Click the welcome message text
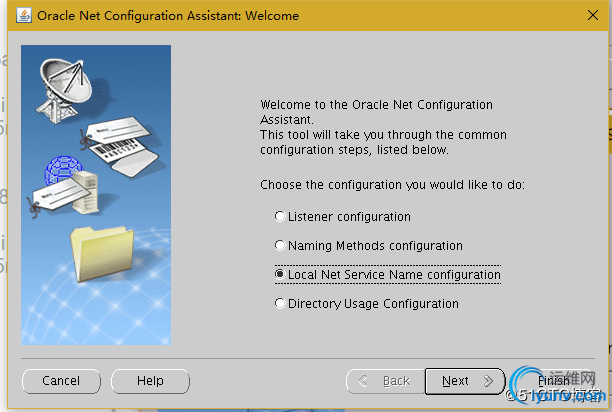Viewport: 612px width, 412px height. (x=383, y=127)
